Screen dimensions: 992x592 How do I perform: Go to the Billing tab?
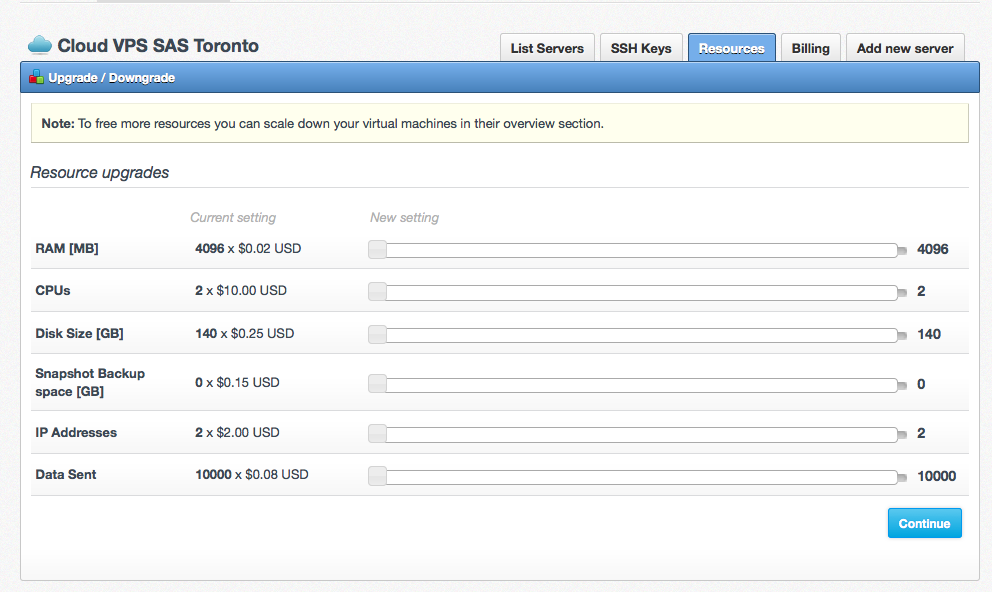coord(810,48)
